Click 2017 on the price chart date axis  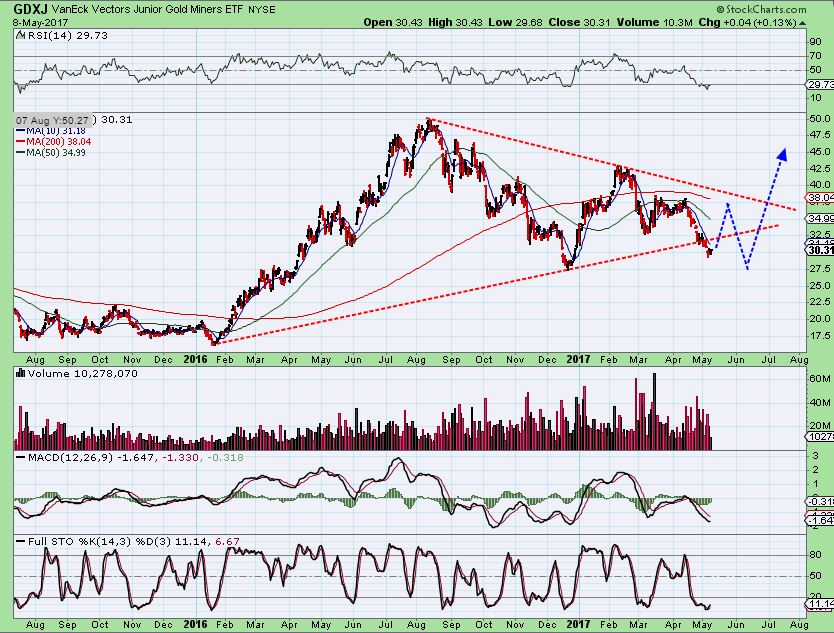click(x=578, y=359)
